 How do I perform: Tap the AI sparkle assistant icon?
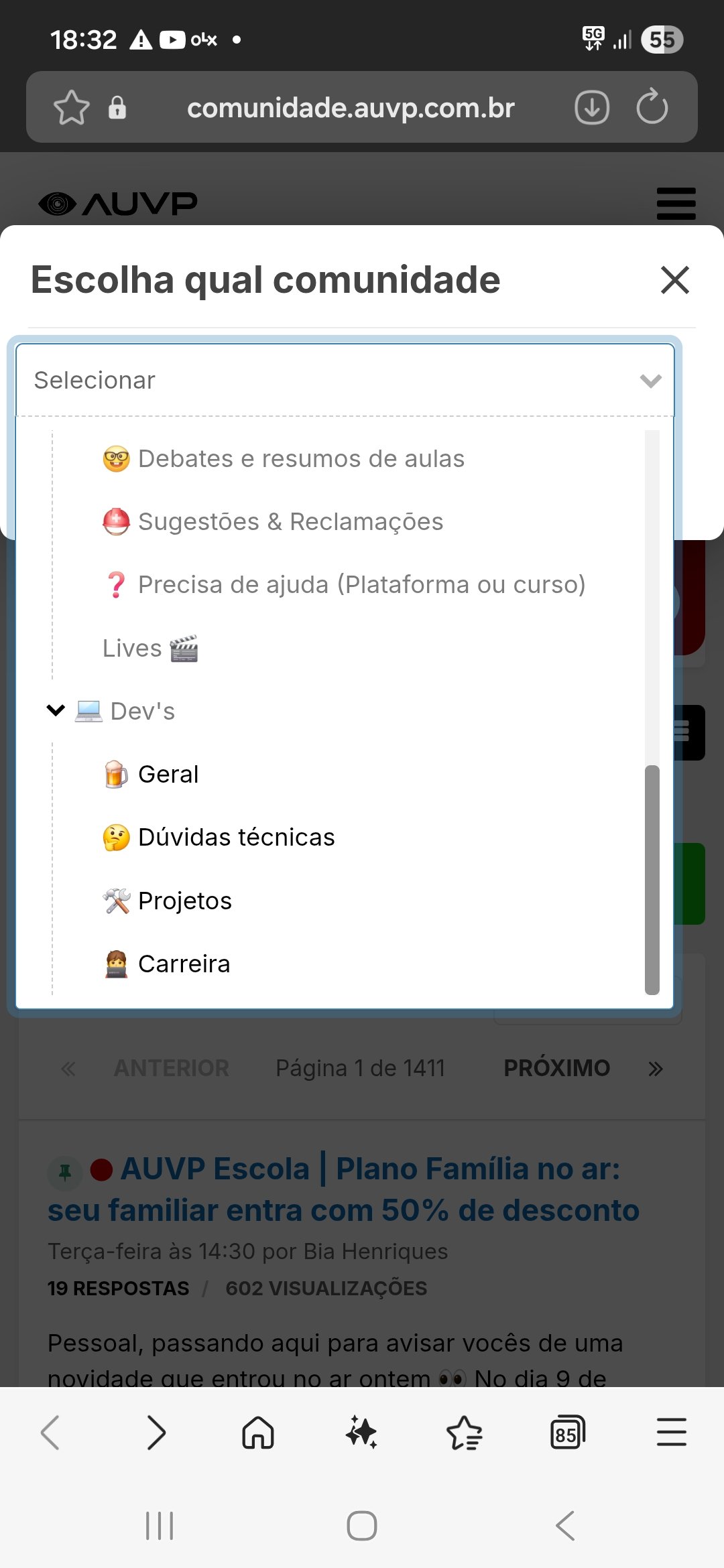(x=361, y=1433)
